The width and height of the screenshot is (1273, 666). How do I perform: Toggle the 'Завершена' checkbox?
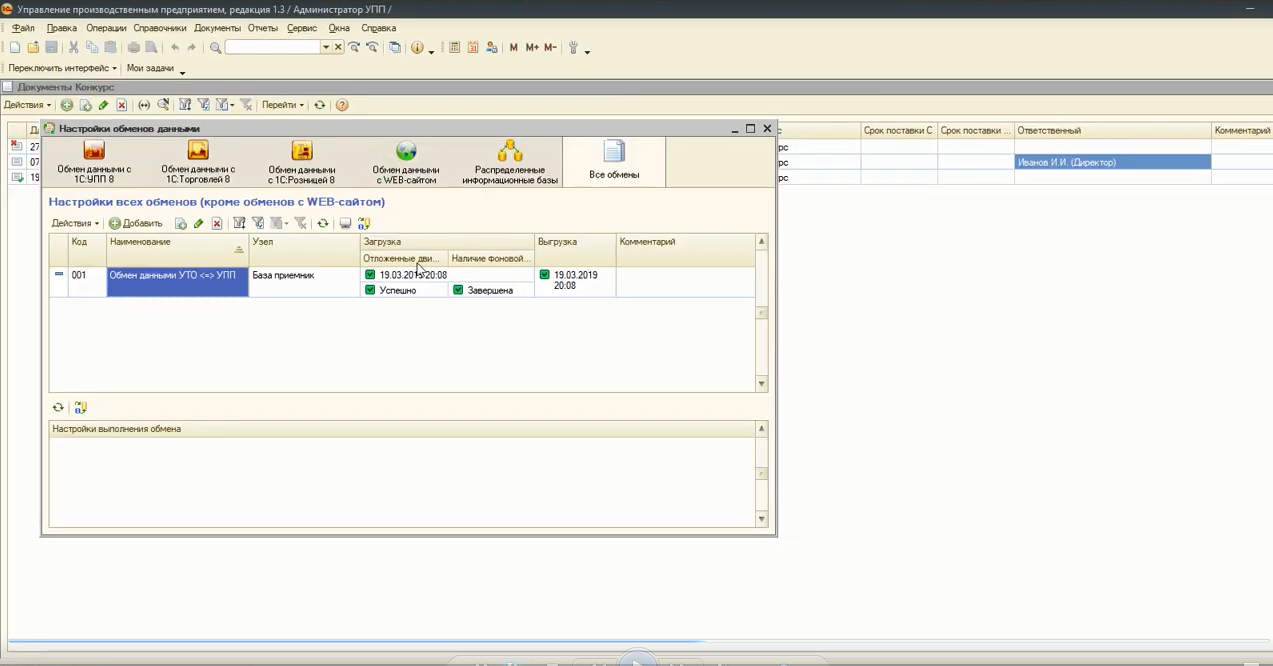(x=458, y=290)
